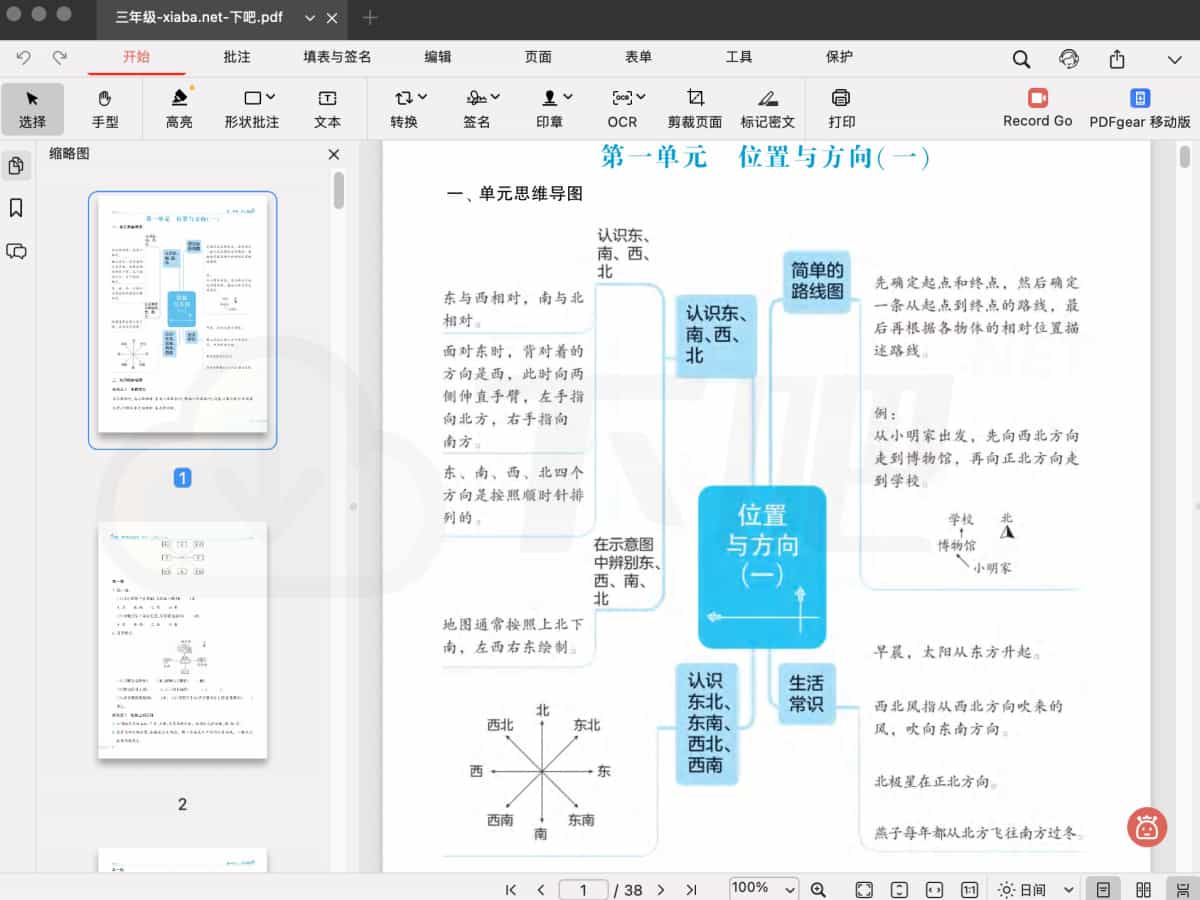The width and height of the screenshot is (1200, 900).
Task: Open the 填表与签名 tab
Action: coord(337,57)
